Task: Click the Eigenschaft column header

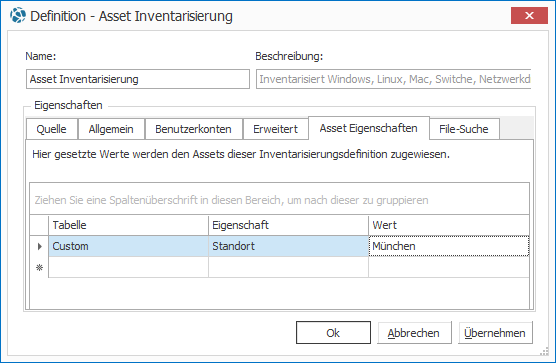Action: (288, 225)
